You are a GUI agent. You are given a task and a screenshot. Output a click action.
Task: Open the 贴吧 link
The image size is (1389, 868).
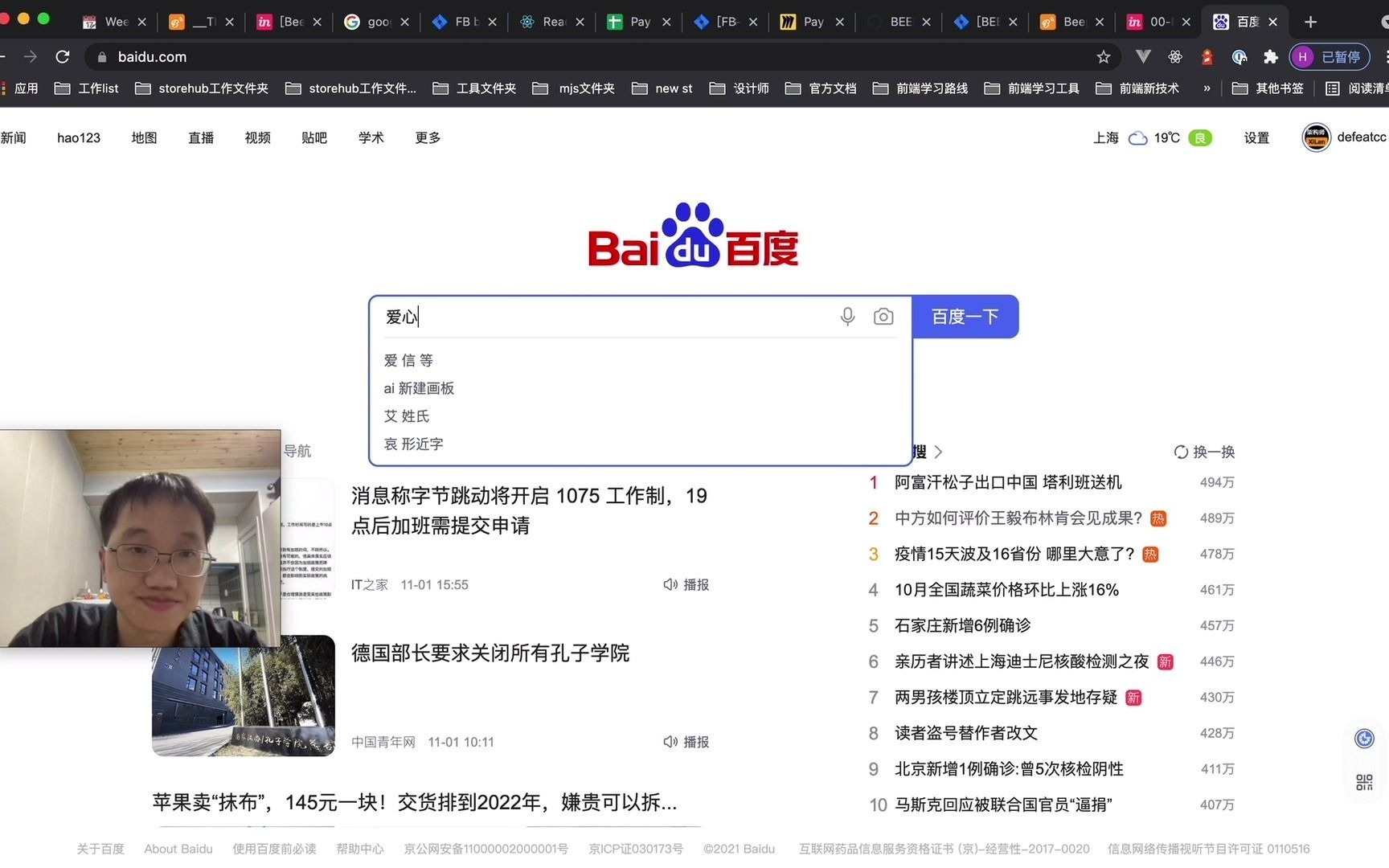(314, 137)
